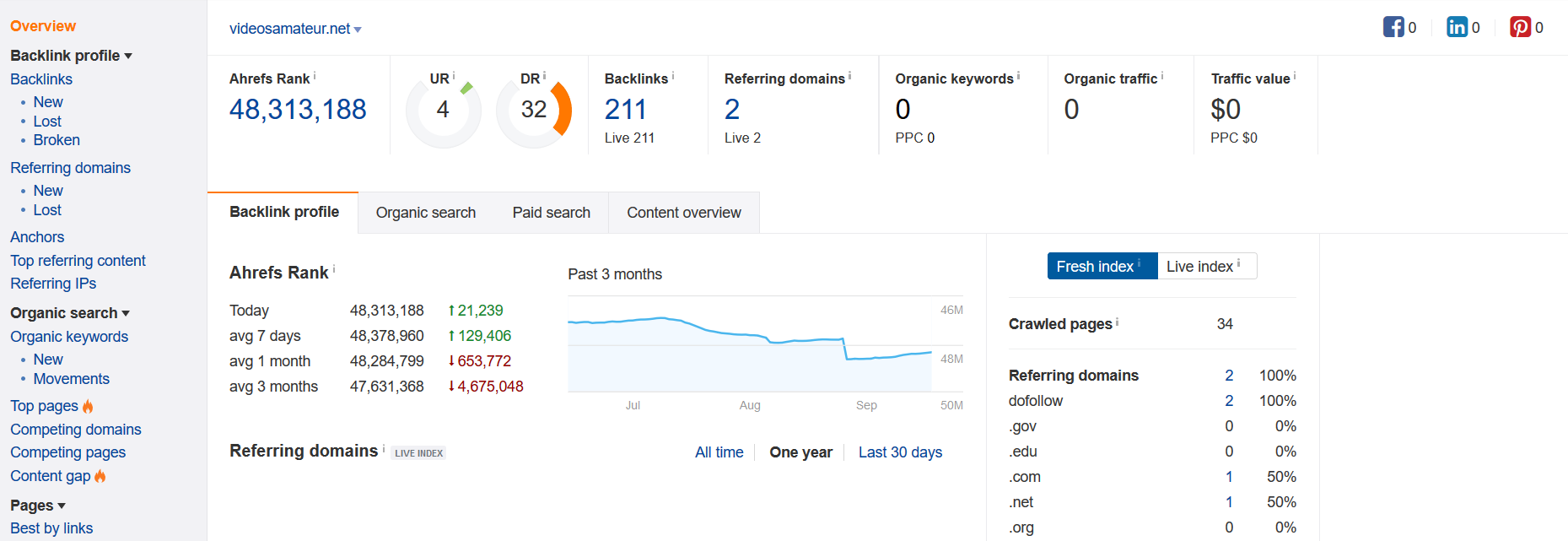Open Top pages report
The width and height of the screenshot is (1568, 541).
[x=44, y=406]
